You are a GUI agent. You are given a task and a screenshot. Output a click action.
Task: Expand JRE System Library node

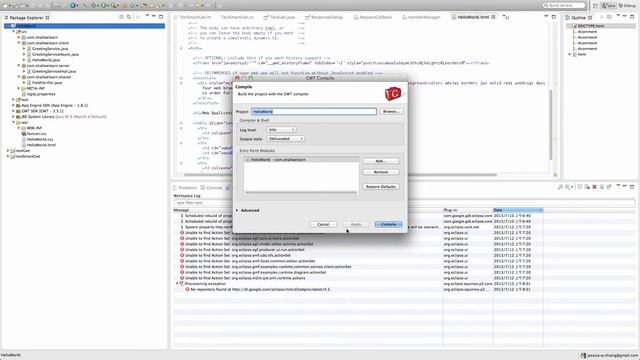[13, 116]
